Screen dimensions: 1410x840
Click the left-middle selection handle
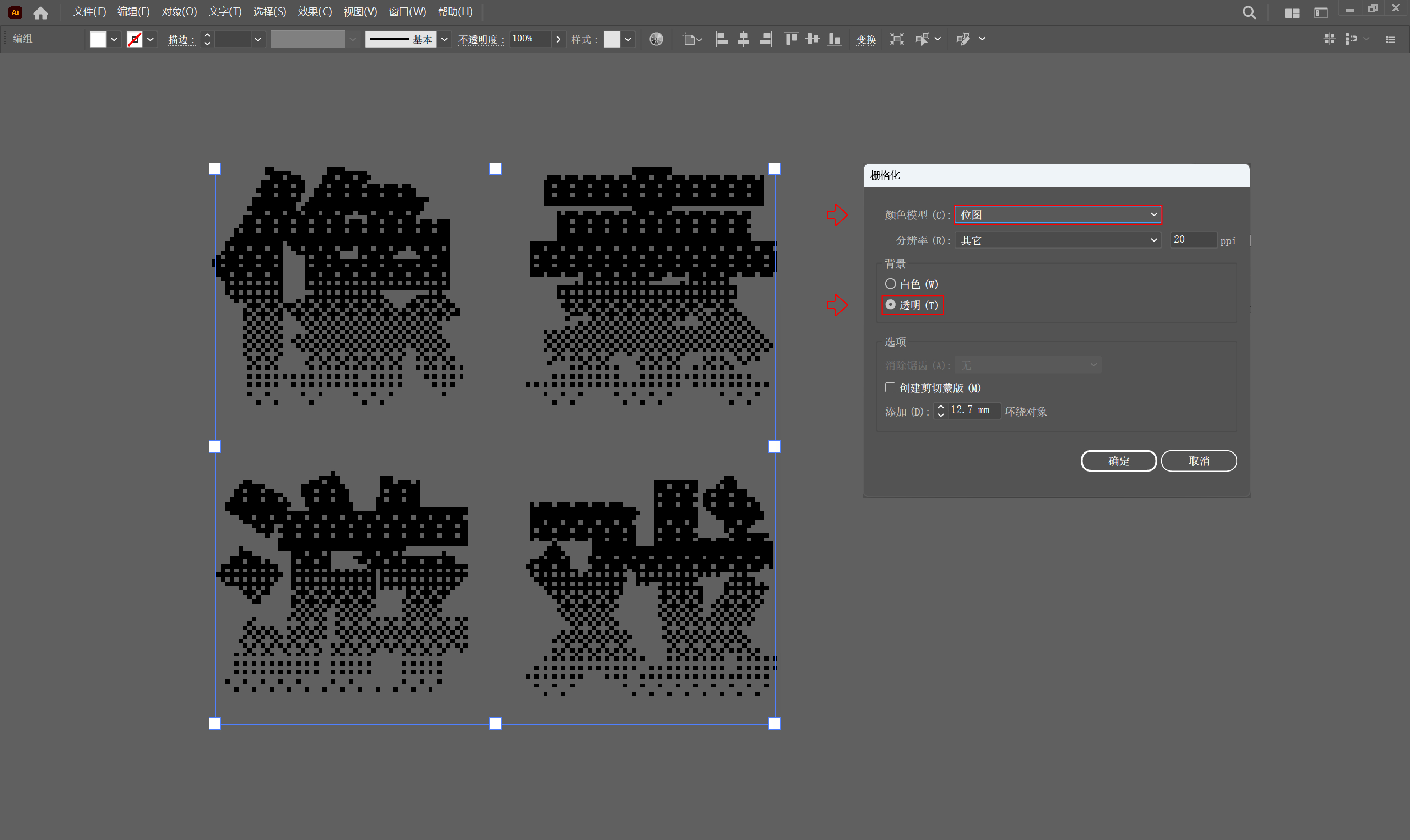pos(215,446)
